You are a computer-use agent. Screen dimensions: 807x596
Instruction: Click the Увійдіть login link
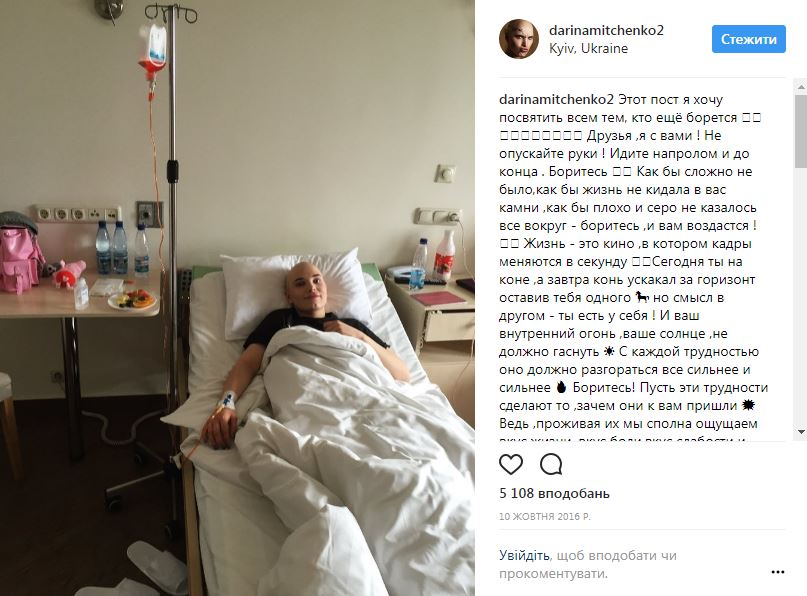[x=524, y=555]
